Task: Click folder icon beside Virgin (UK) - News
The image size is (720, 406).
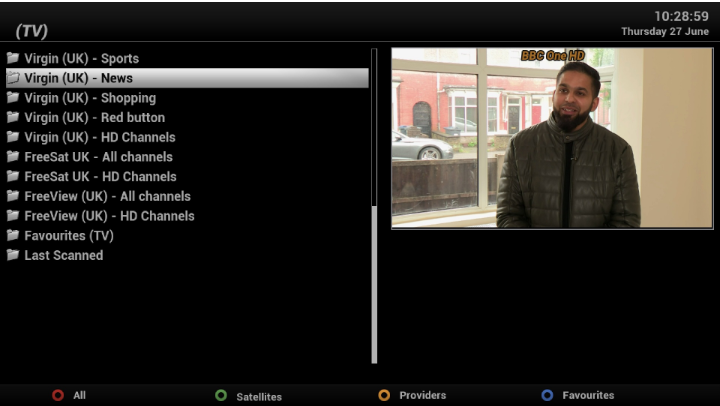Action: point(13,78)
